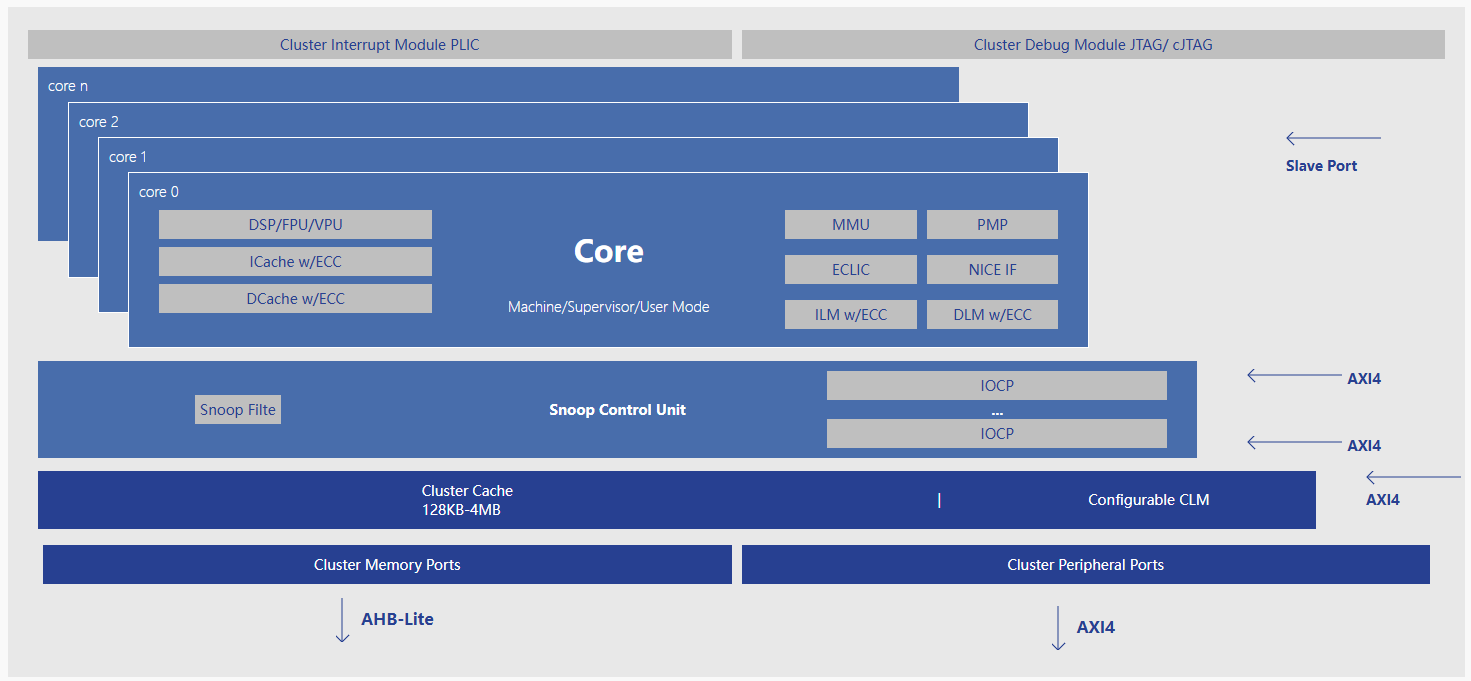The width and height of the screenshot is (1471, 681).
Task: Click the Cluster Peripheral Ports bar
Action: click(x=1085, y=564)
